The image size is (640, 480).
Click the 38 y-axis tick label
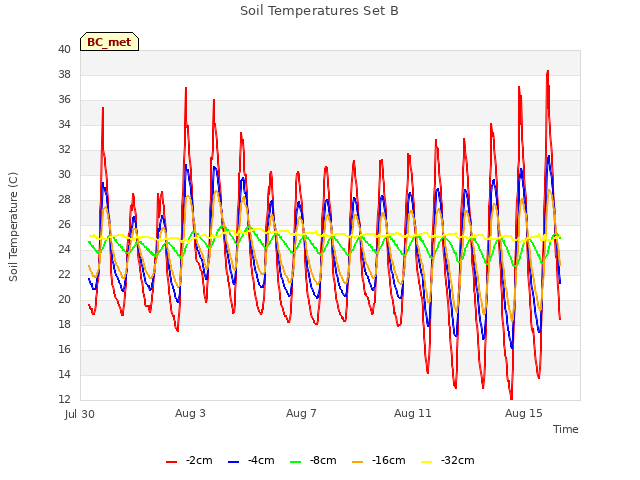(x=64, y=75)
